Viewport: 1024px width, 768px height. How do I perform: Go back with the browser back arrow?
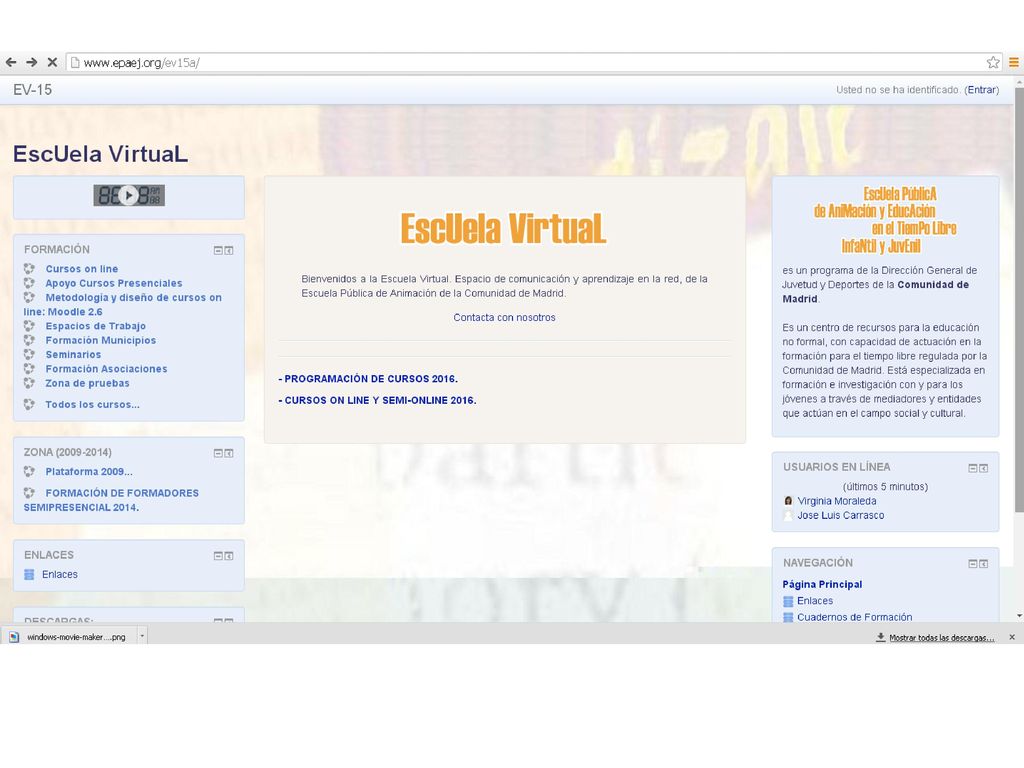click(x=11, y=63)
